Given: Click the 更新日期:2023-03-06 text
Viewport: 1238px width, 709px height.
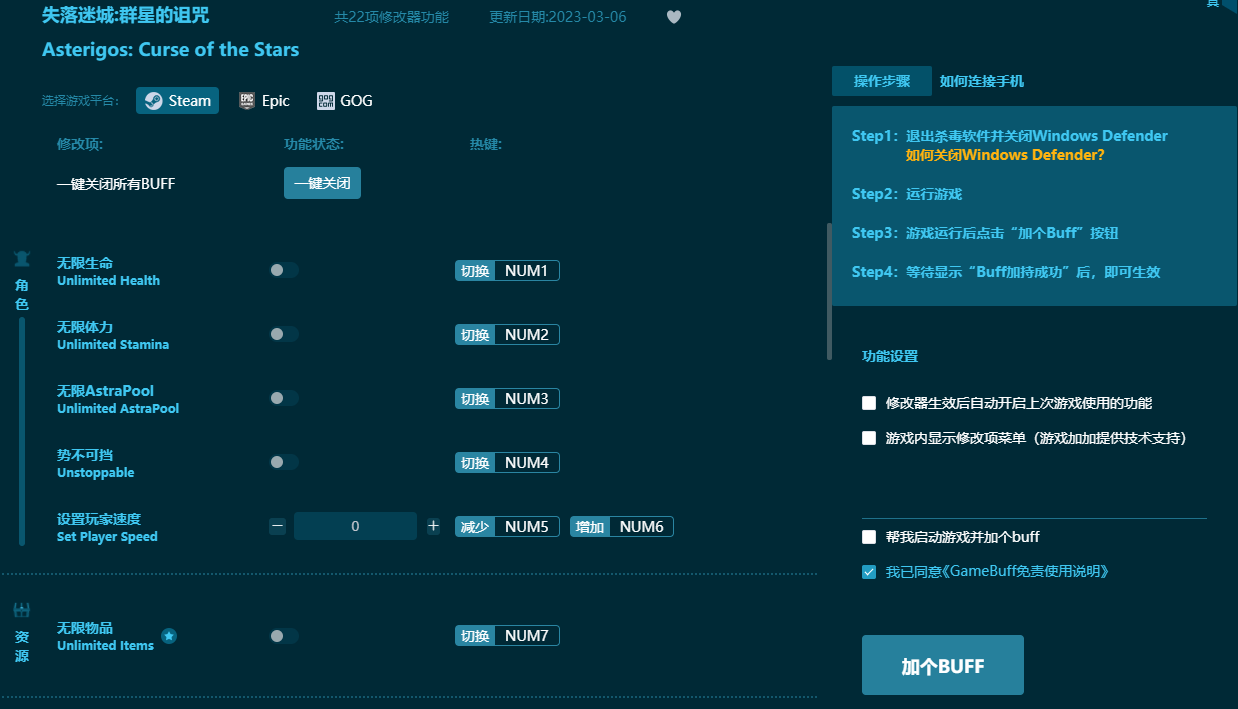Looking at the screenshot, I should click(558, 18).
